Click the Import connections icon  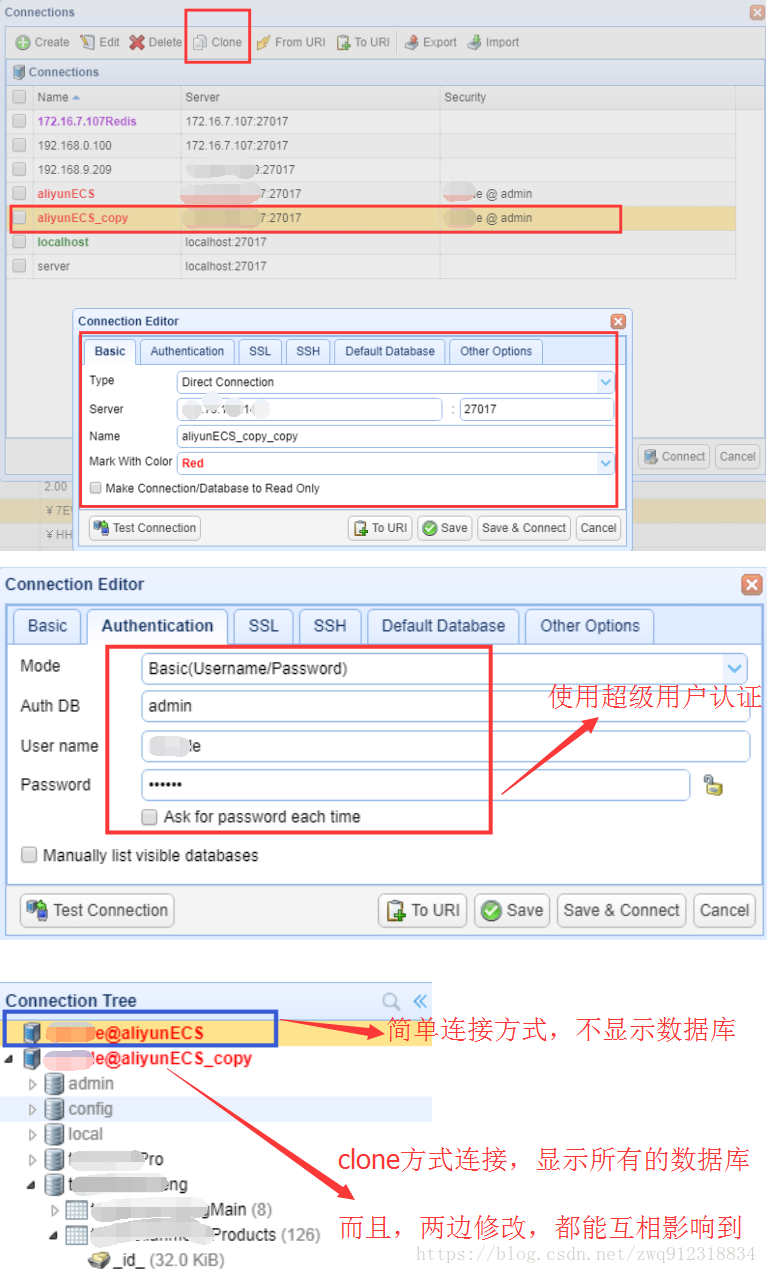click(475, 43)
